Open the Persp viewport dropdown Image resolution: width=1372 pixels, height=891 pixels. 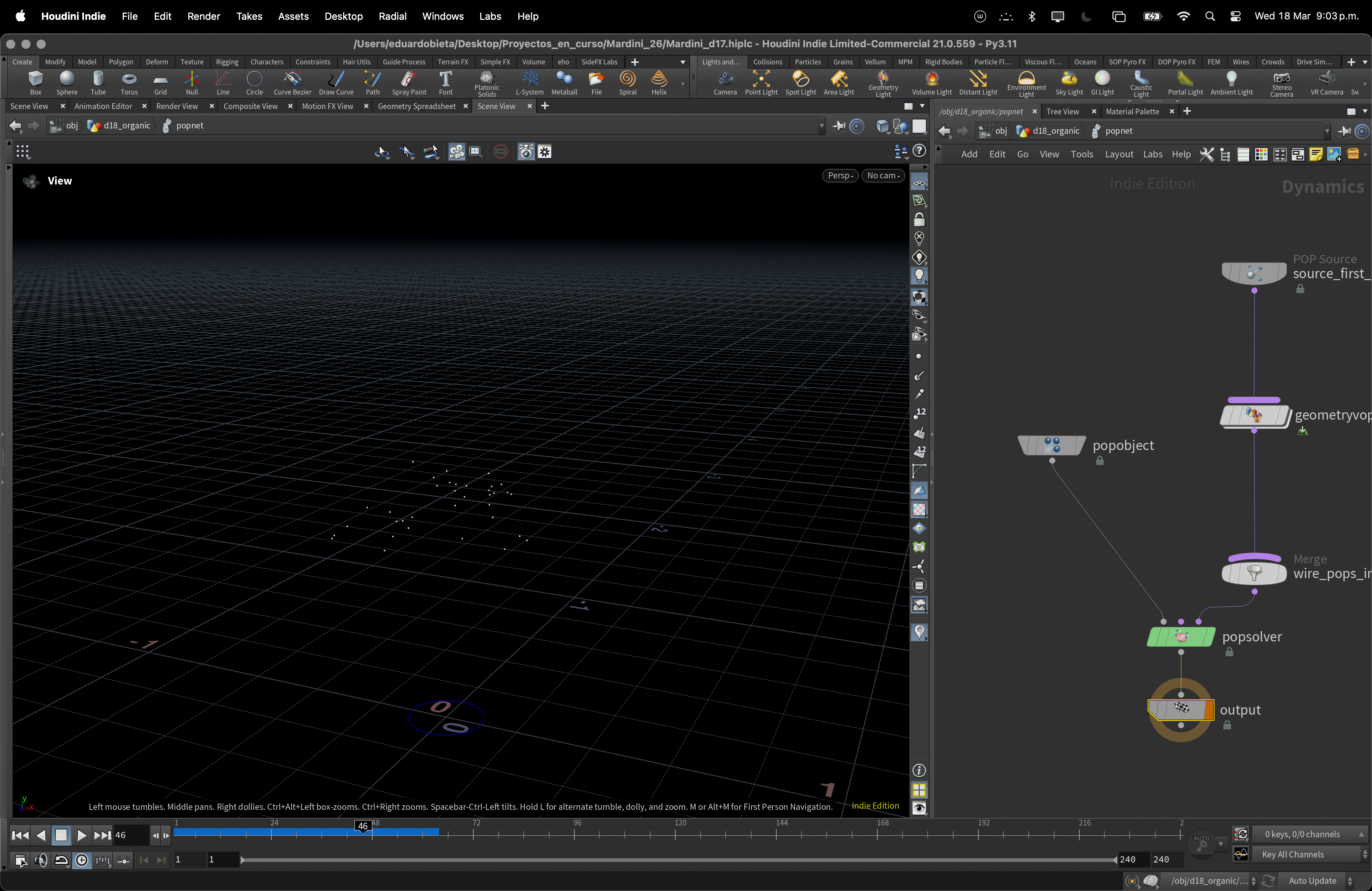[x=840, y=175]
